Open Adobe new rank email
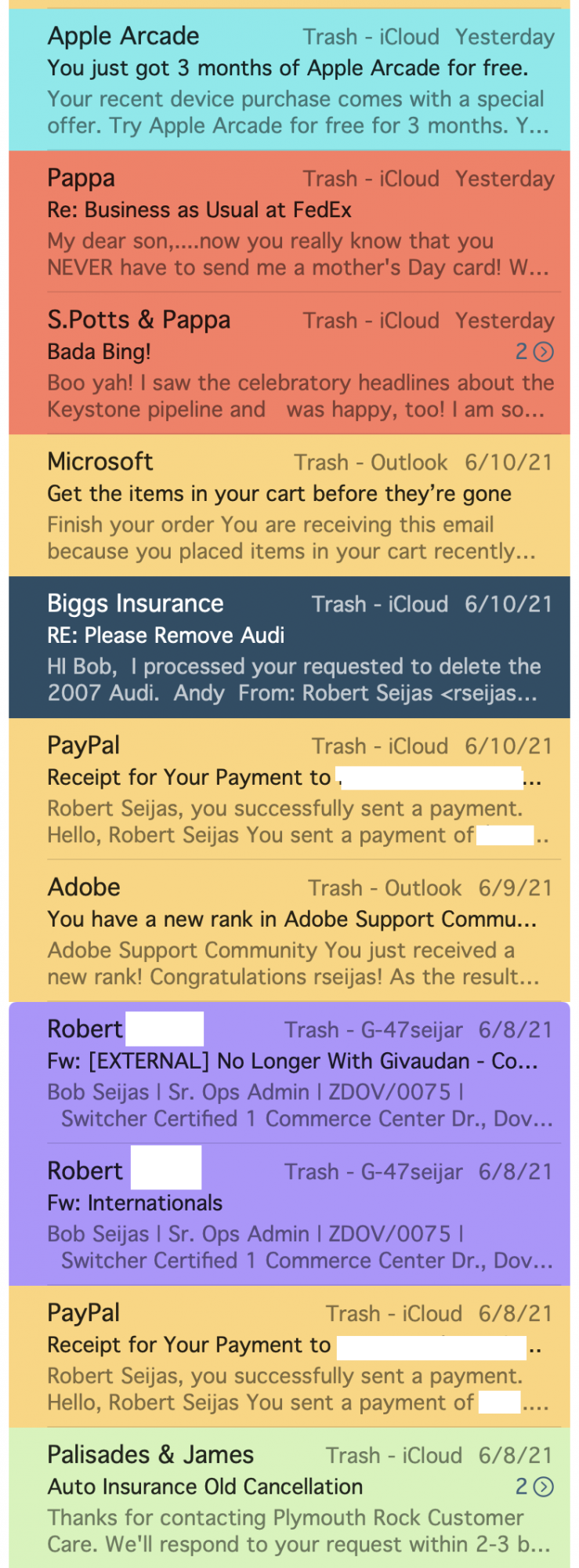The image size is (579, 1568). click(289, 931)
